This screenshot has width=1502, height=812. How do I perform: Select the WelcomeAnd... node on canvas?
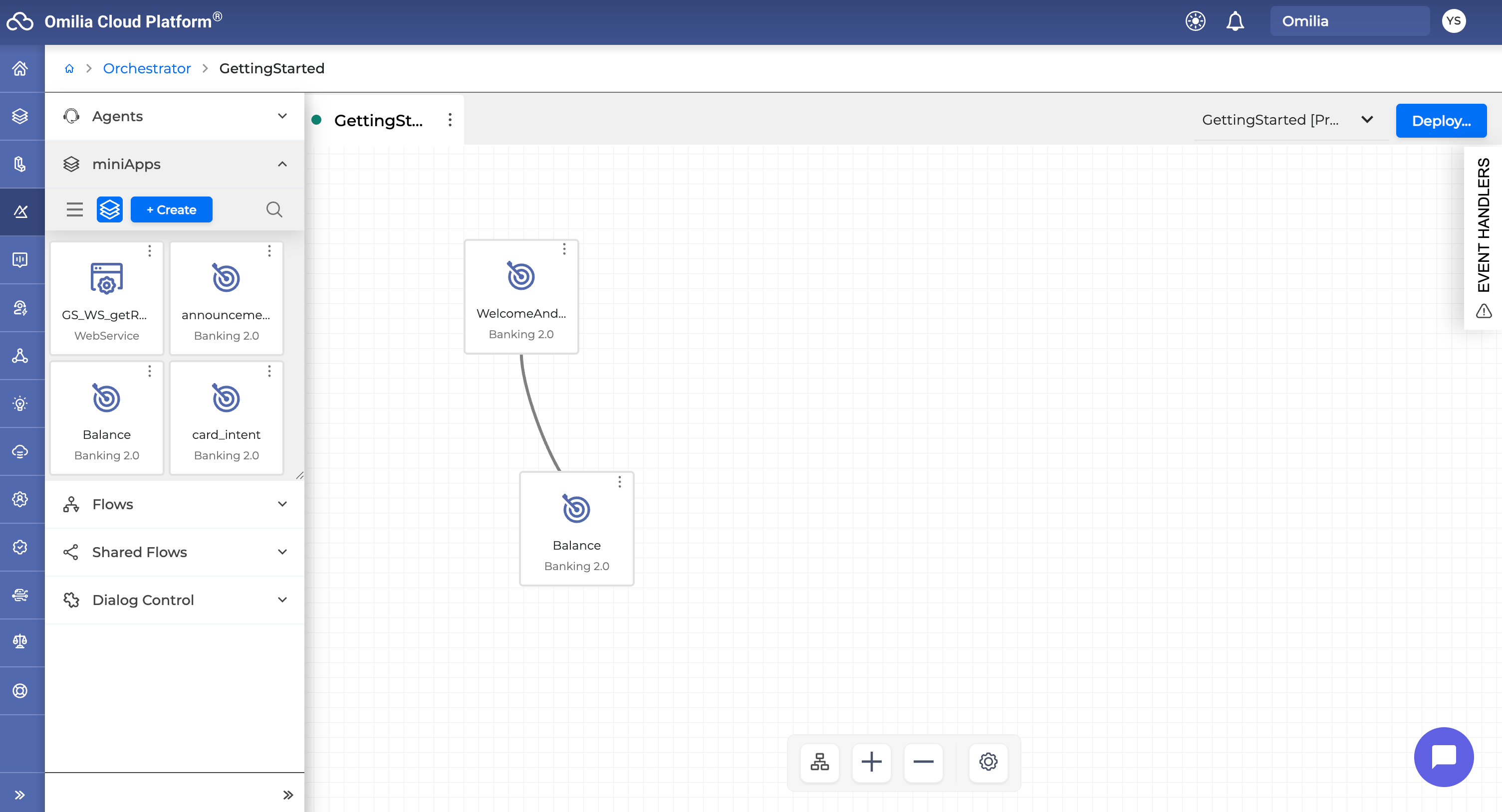click(521, 297)
